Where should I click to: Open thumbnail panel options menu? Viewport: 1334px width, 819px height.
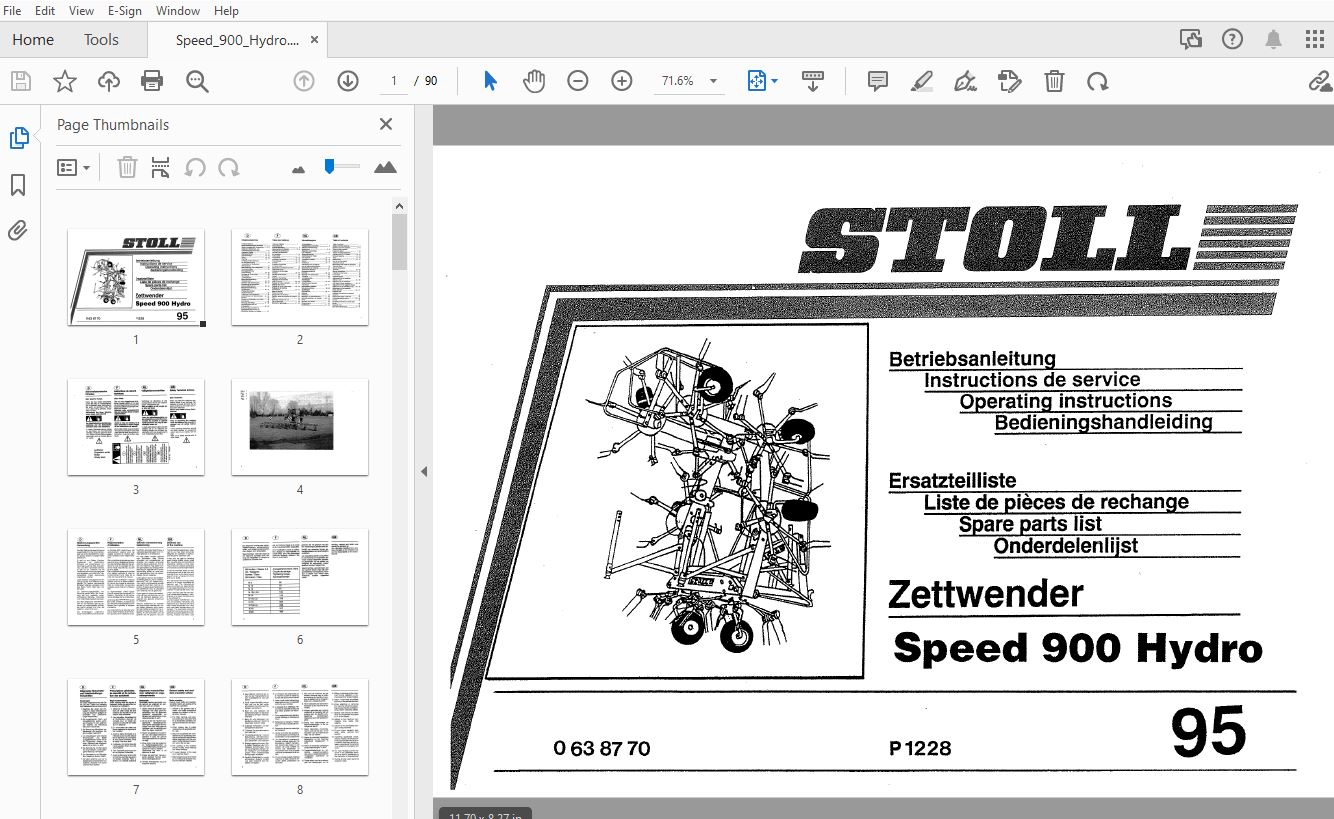click(74, 167)
